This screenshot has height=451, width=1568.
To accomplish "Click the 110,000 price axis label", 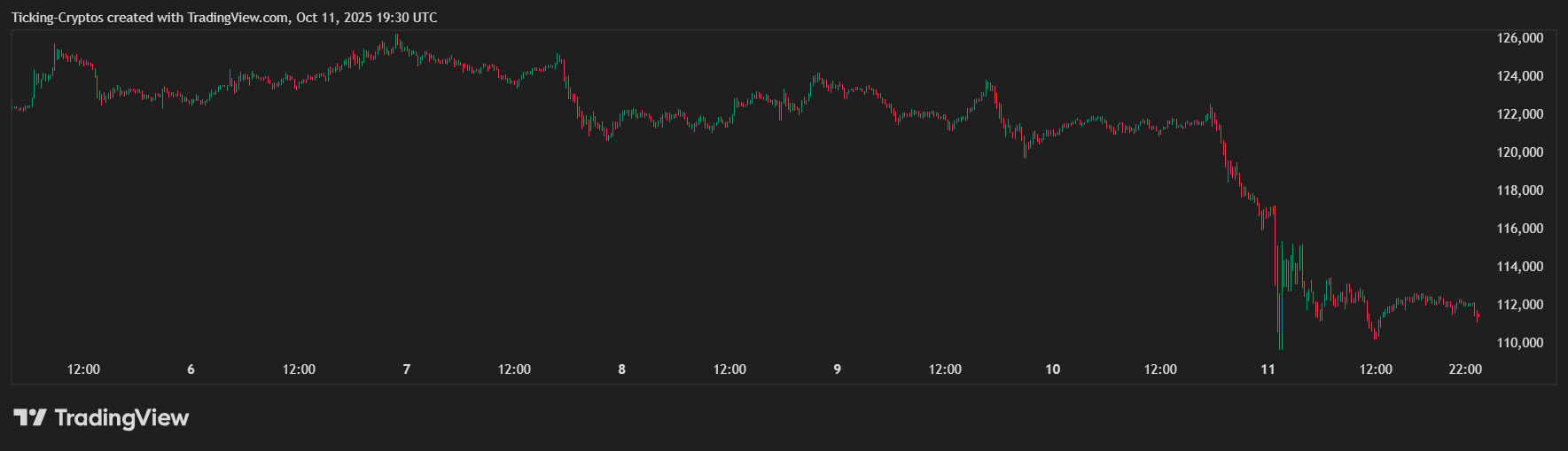I will click(1519, 343).
